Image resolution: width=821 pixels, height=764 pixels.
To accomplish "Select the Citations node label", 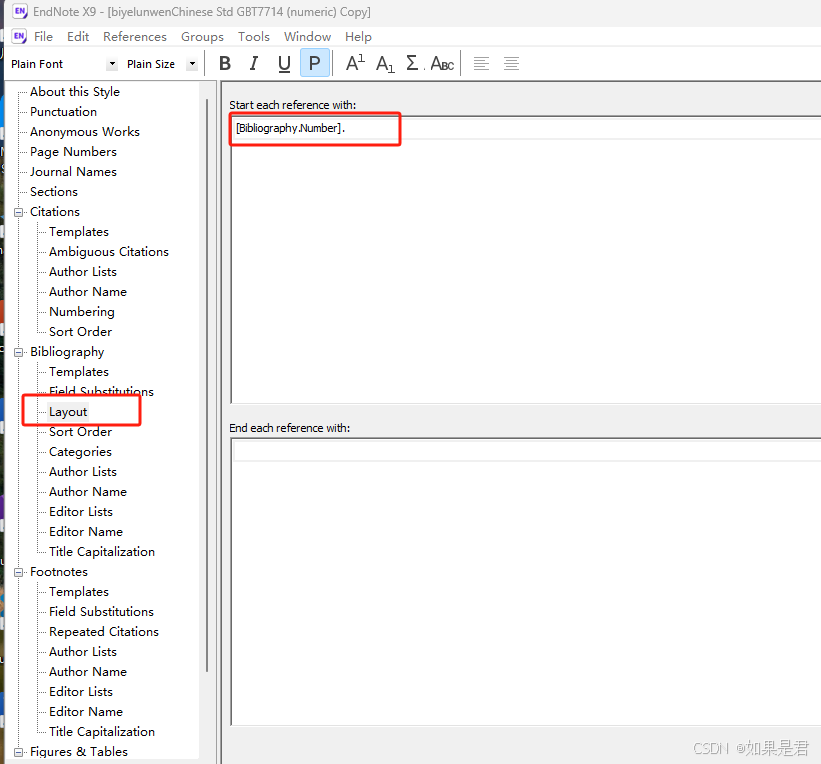I will click(x=55, y=212).
